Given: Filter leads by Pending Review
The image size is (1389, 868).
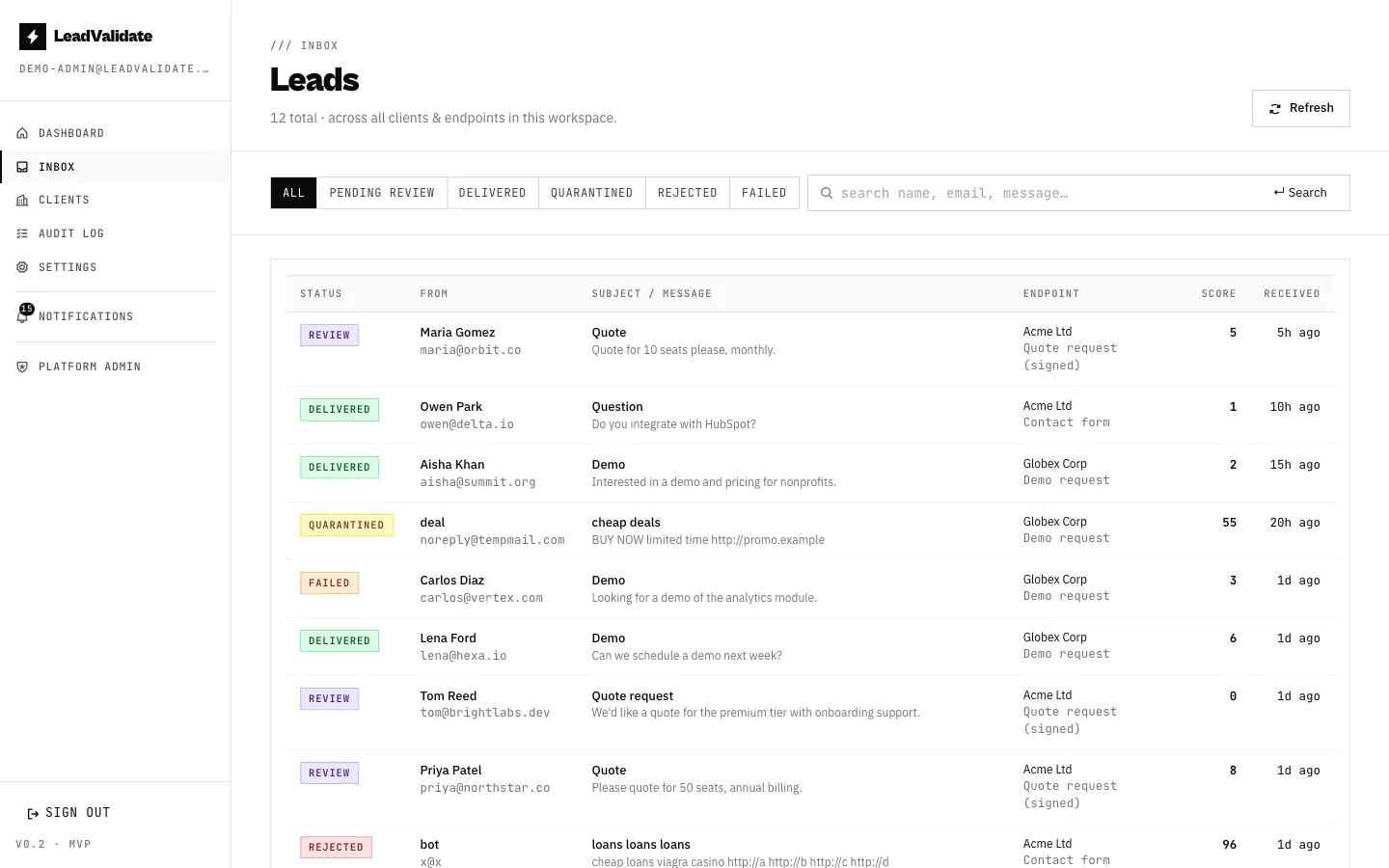Looking at the screenshot, I should coord(382,193).
